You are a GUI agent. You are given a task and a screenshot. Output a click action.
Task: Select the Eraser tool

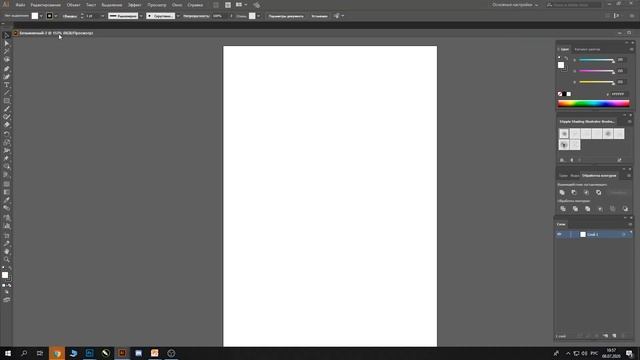click(x=7, y=125)
